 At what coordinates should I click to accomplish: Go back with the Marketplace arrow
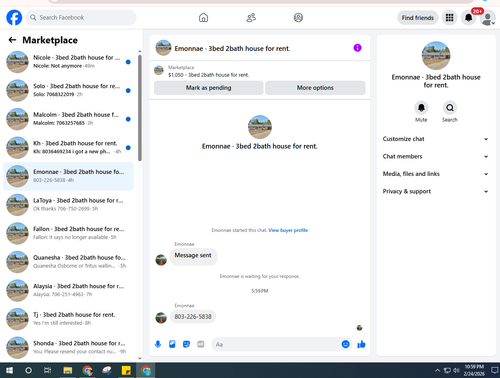click(12, 40)
